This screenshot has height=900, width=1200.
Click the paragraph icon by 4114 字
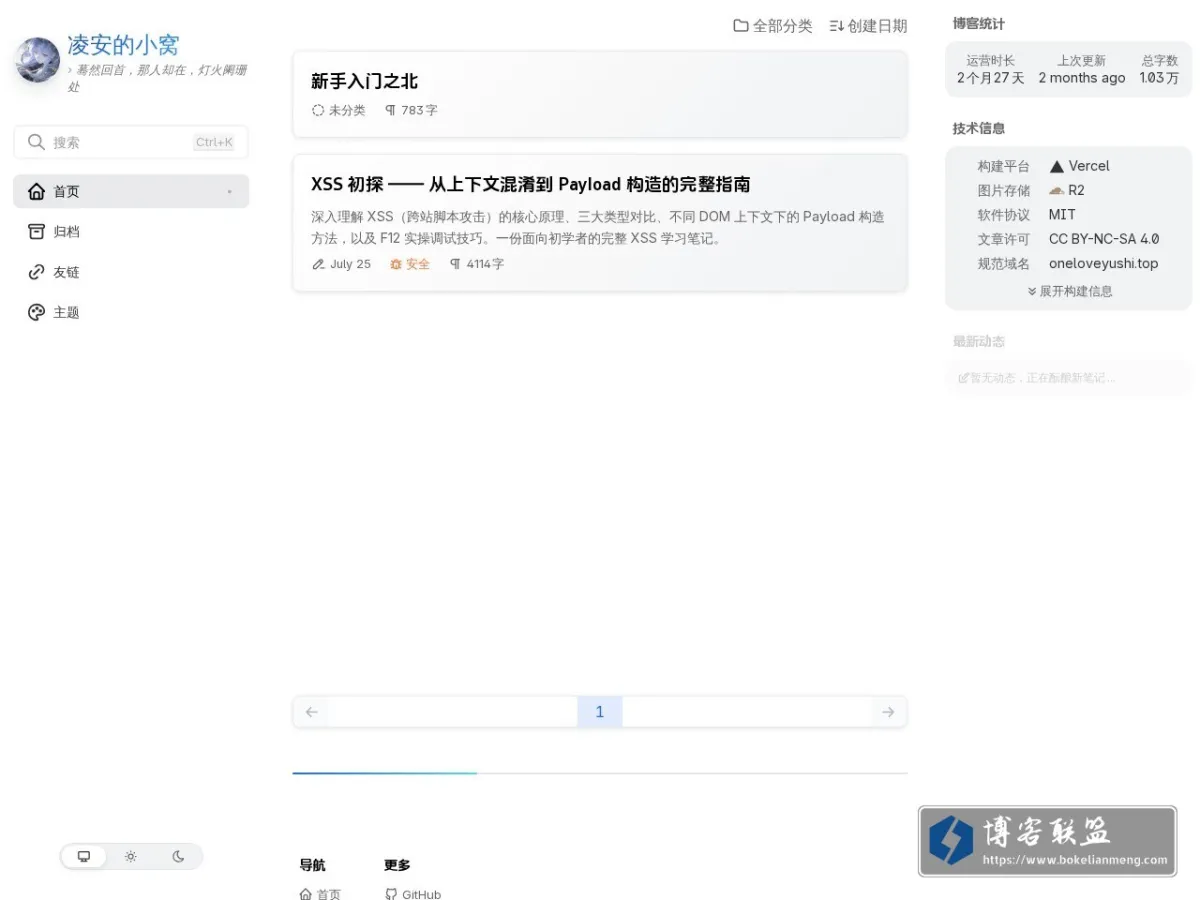pos(455,264)
